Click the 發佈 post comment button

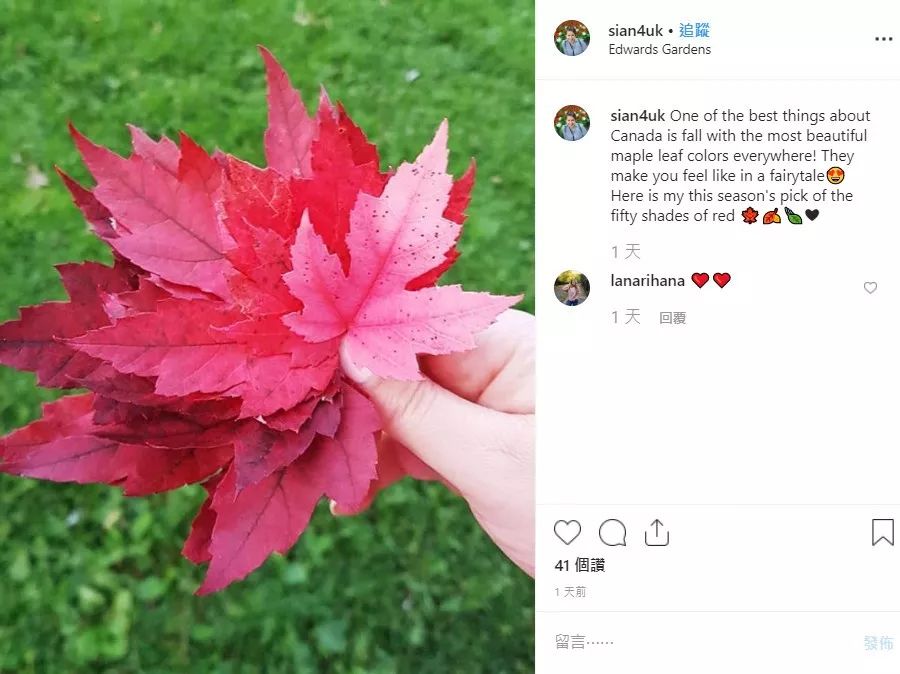pos(878,642)
